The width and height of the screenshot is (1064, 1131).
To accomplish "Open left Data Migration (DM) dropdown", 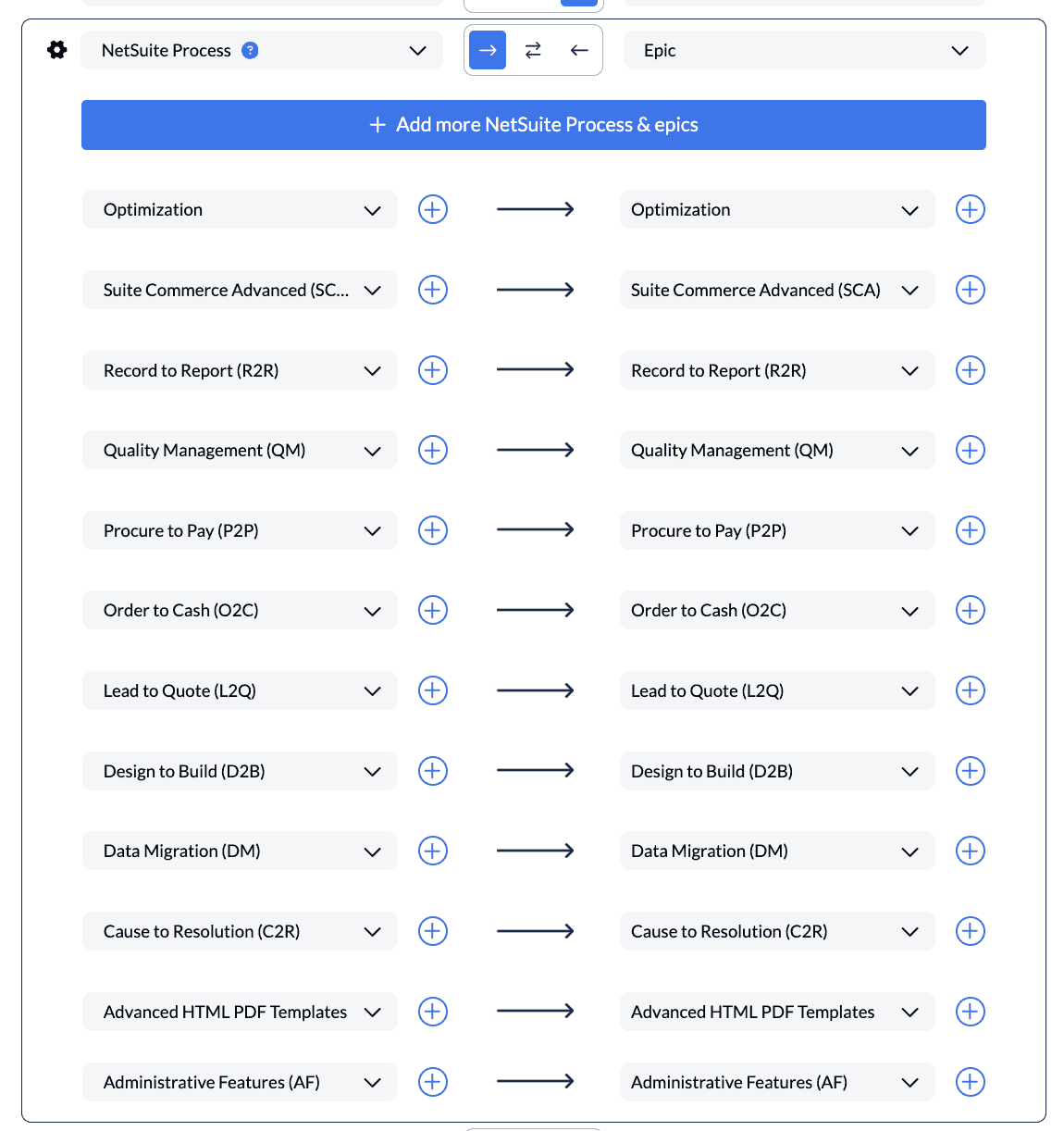I will pos(240,851).
